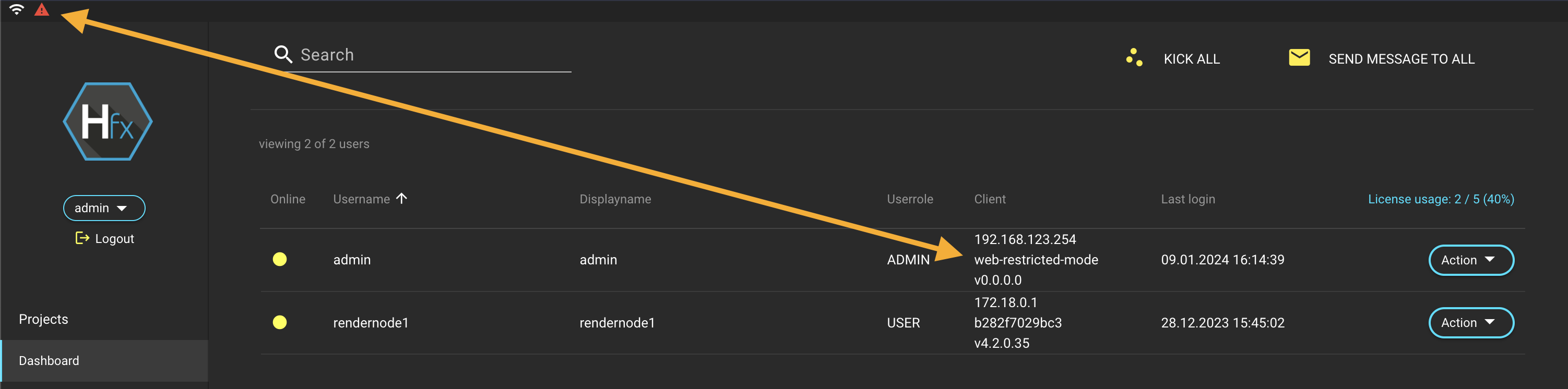Click the Username sort arrow icon
1568x389 pixels.
tap(402, 198)
